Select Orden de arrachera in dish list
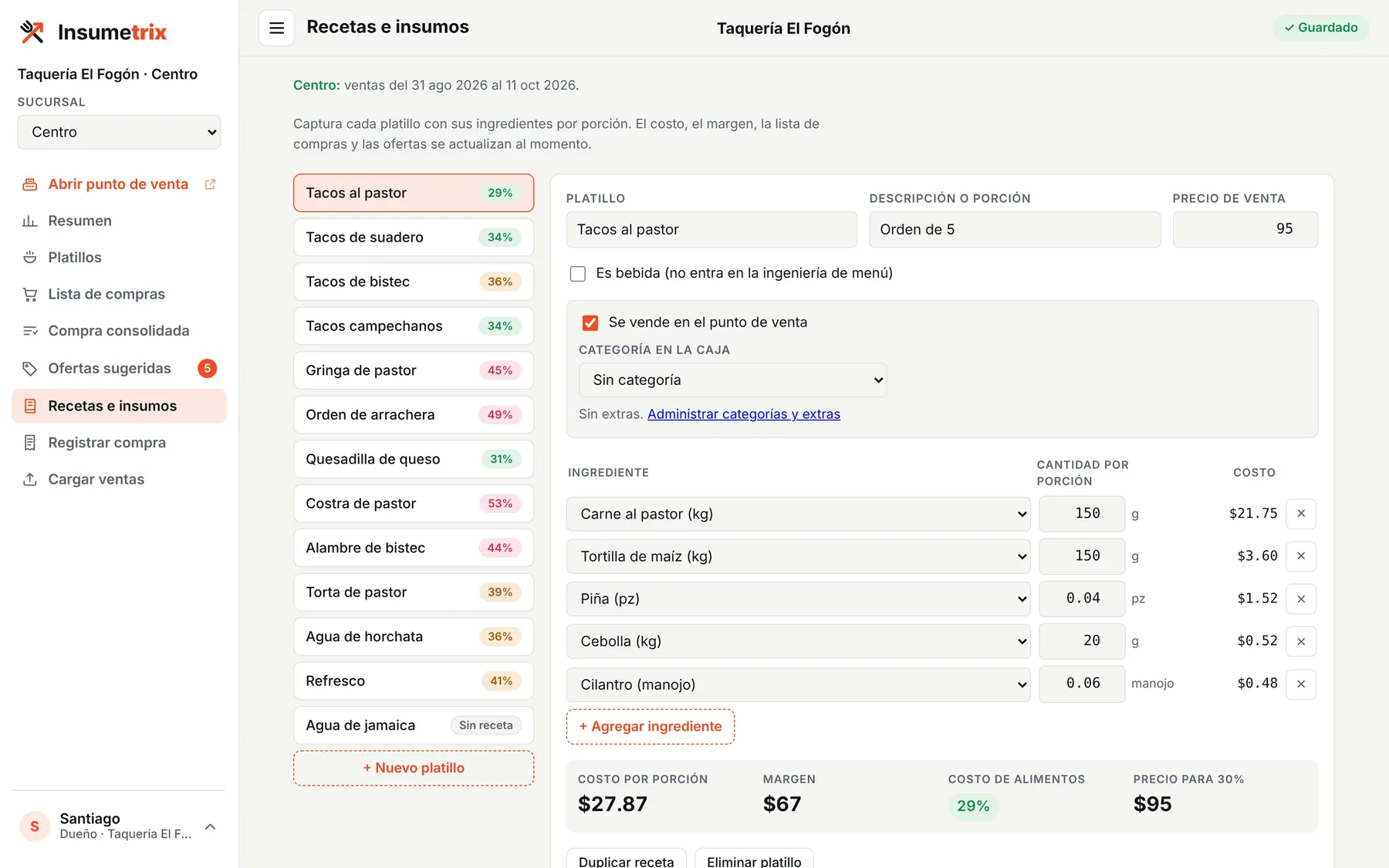1389x868 pixels. click(414, 415)
